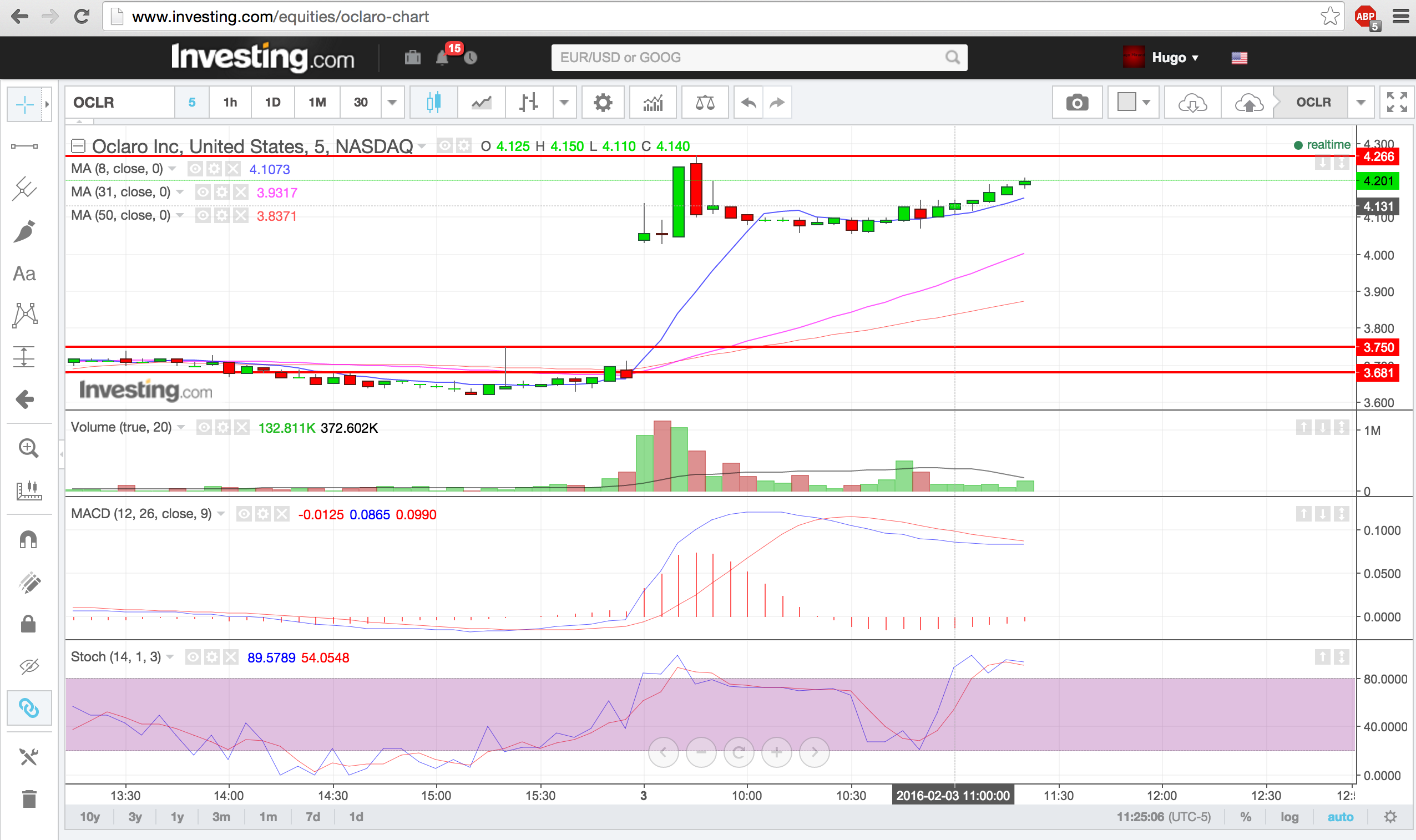Toggle visibility of MA 8 indicator
Viewport: 1416px width, 840px height.
coord(195,169)
